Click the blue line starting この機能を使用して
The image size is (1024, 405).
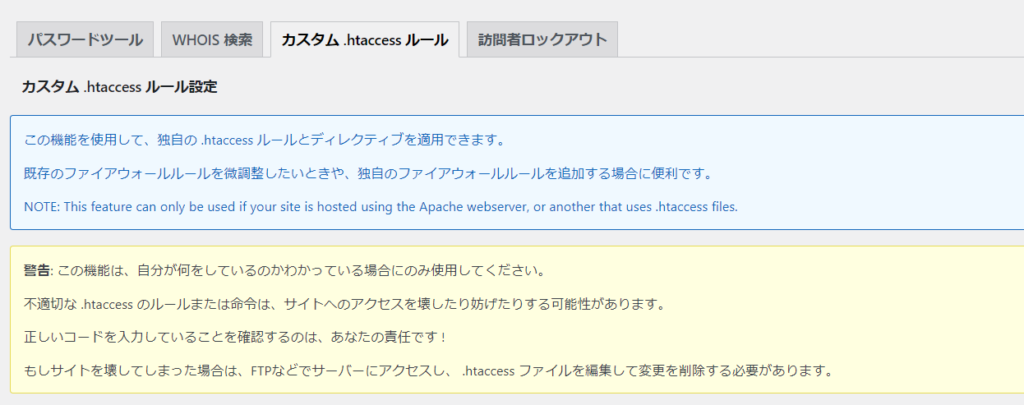264,140
